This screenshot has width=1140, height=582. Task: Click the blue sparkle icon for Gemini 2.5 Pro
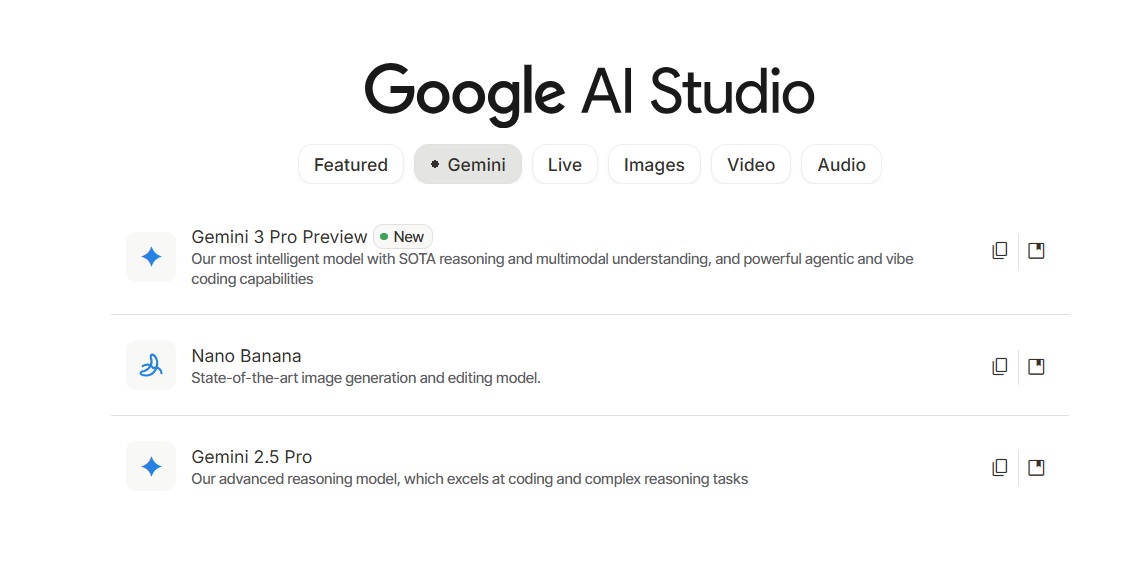pyautogui.click(x=151, y=466)
